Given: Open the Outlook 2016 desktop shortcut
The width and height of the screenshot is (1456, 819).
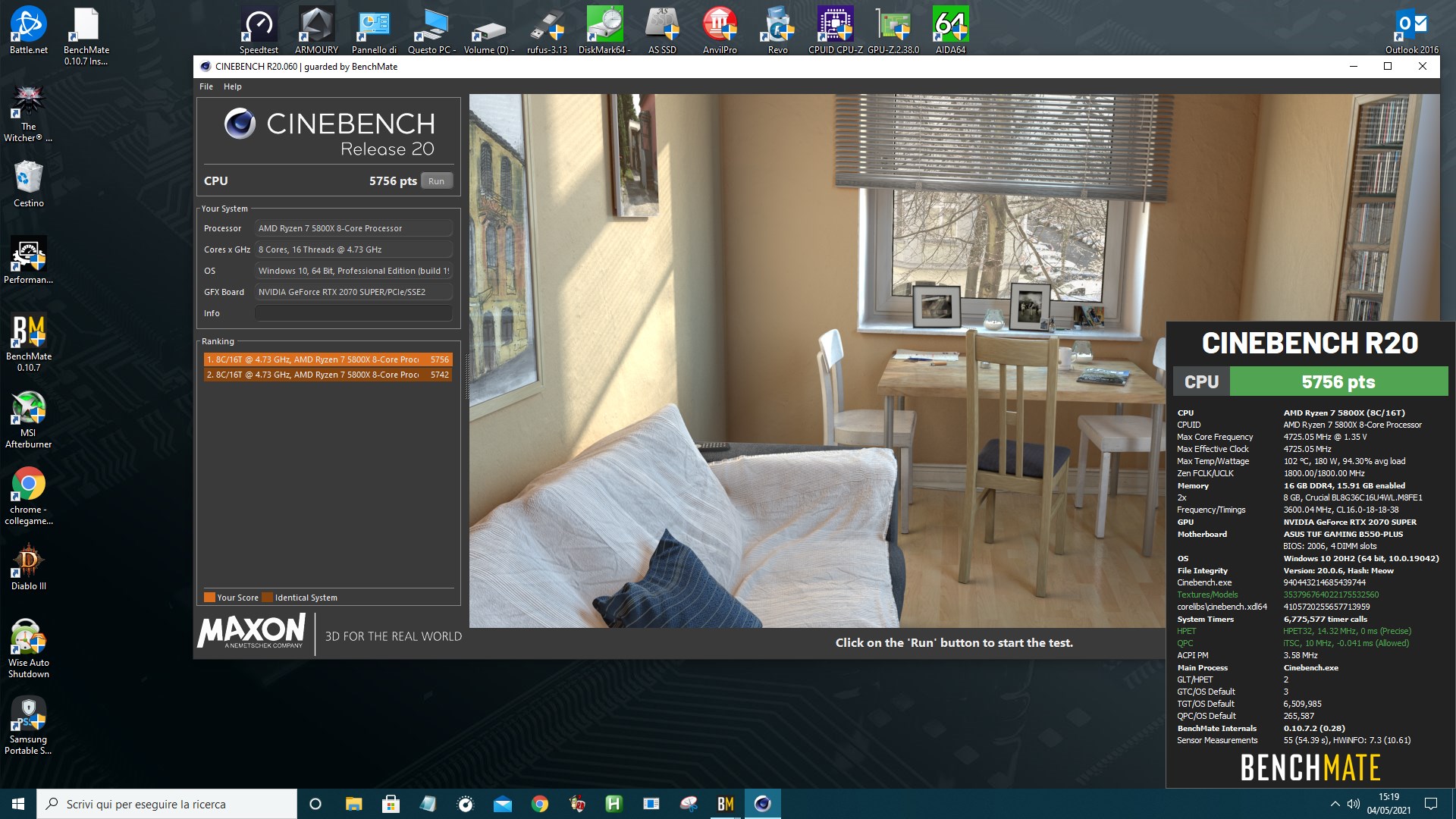Looking at the screenshot, I should [1411, 30].
